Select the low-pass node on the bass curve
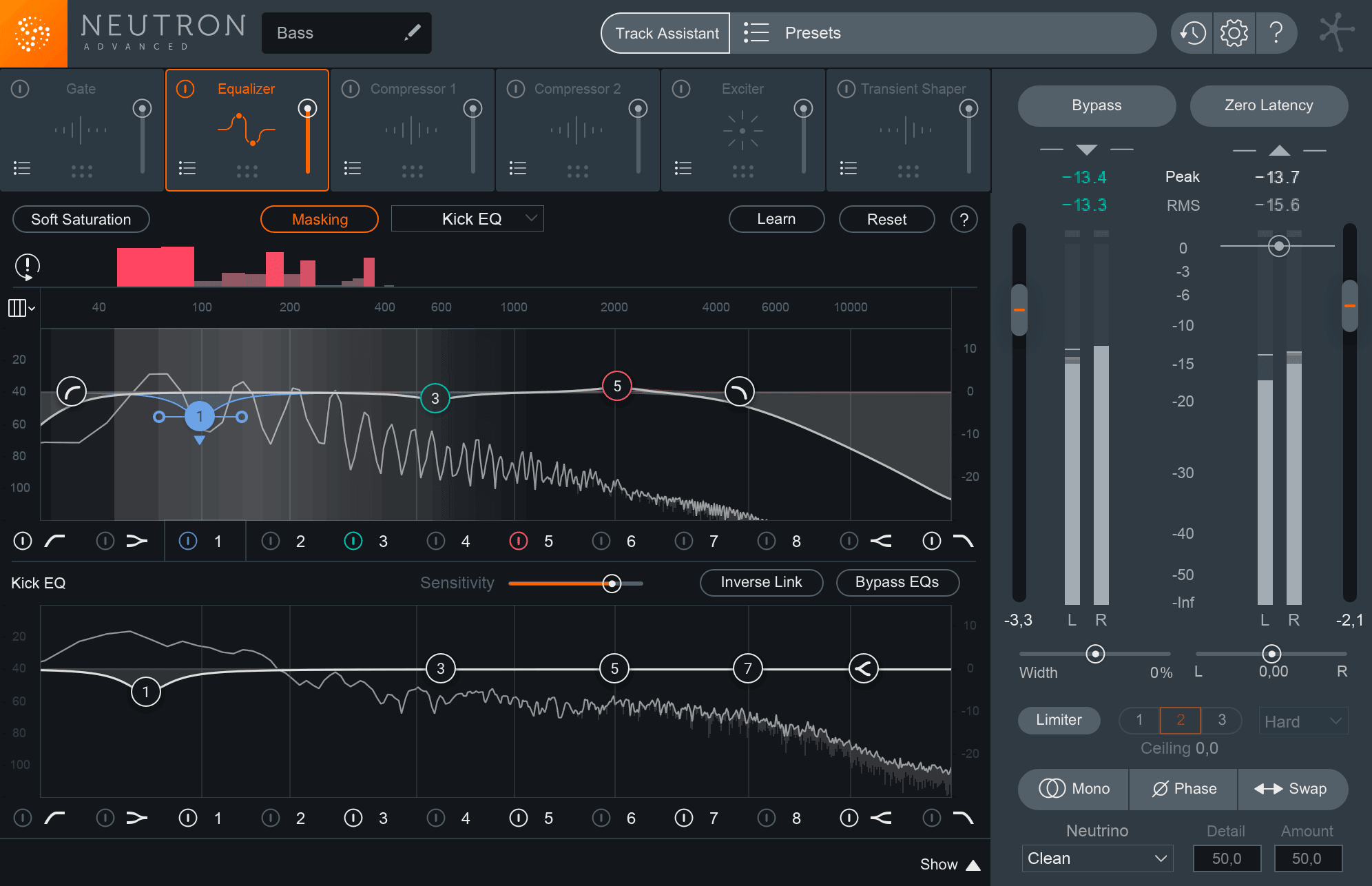Screen dimensions: 1372x886 740,391
